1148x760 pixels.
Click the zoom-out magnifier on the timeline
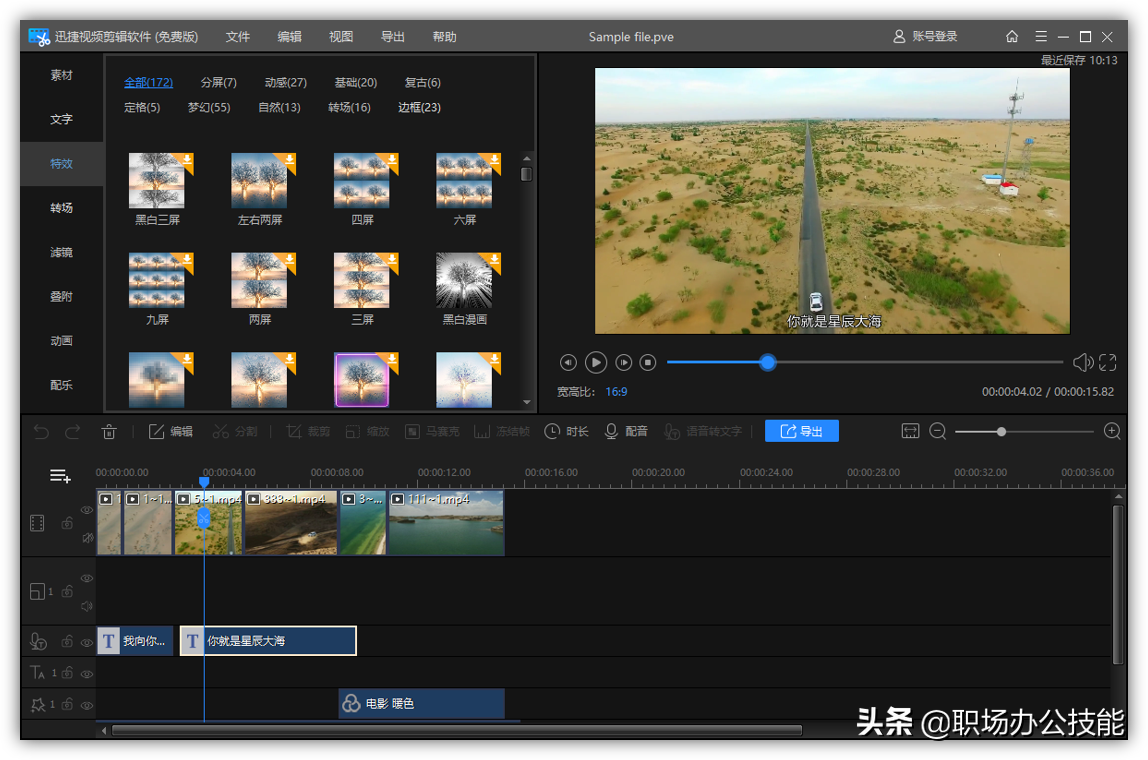tap(938, 431)
